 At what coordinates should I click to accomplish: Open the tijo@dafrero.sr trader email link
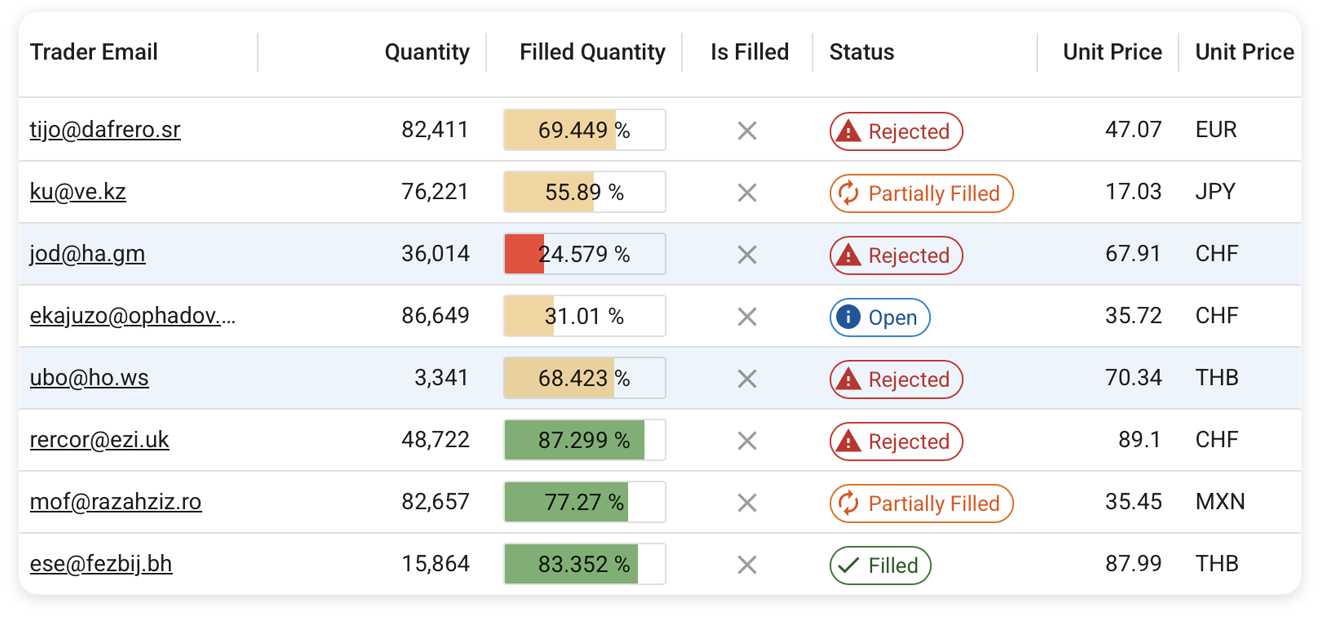(x=106, y=129)
